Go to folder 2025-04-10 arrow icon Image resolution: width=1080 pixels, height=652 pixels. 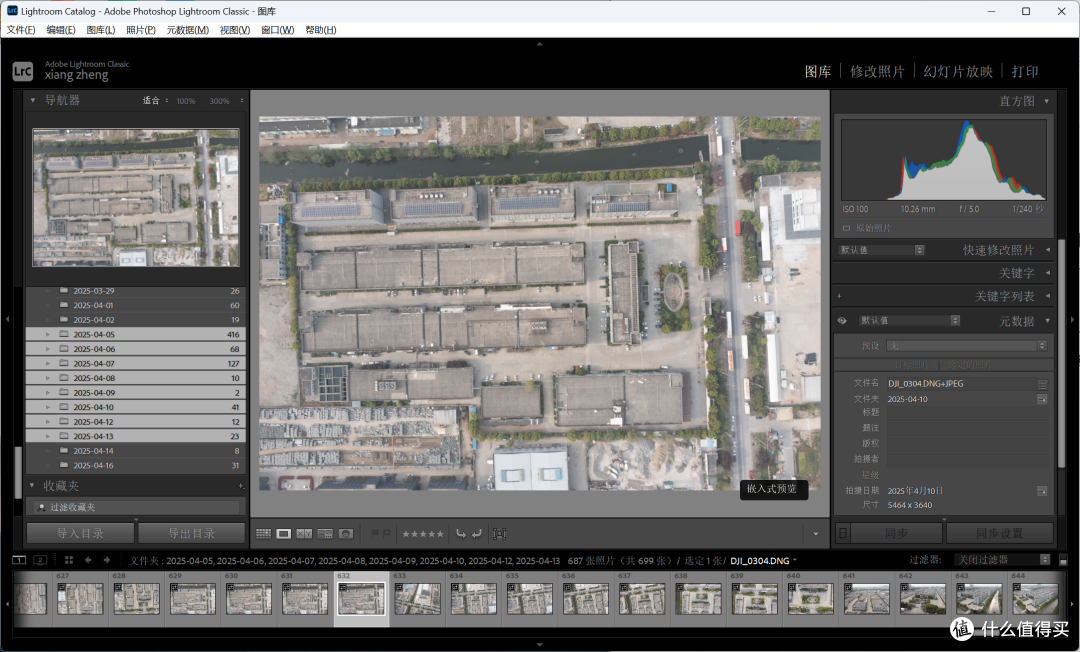(1042, 399)
